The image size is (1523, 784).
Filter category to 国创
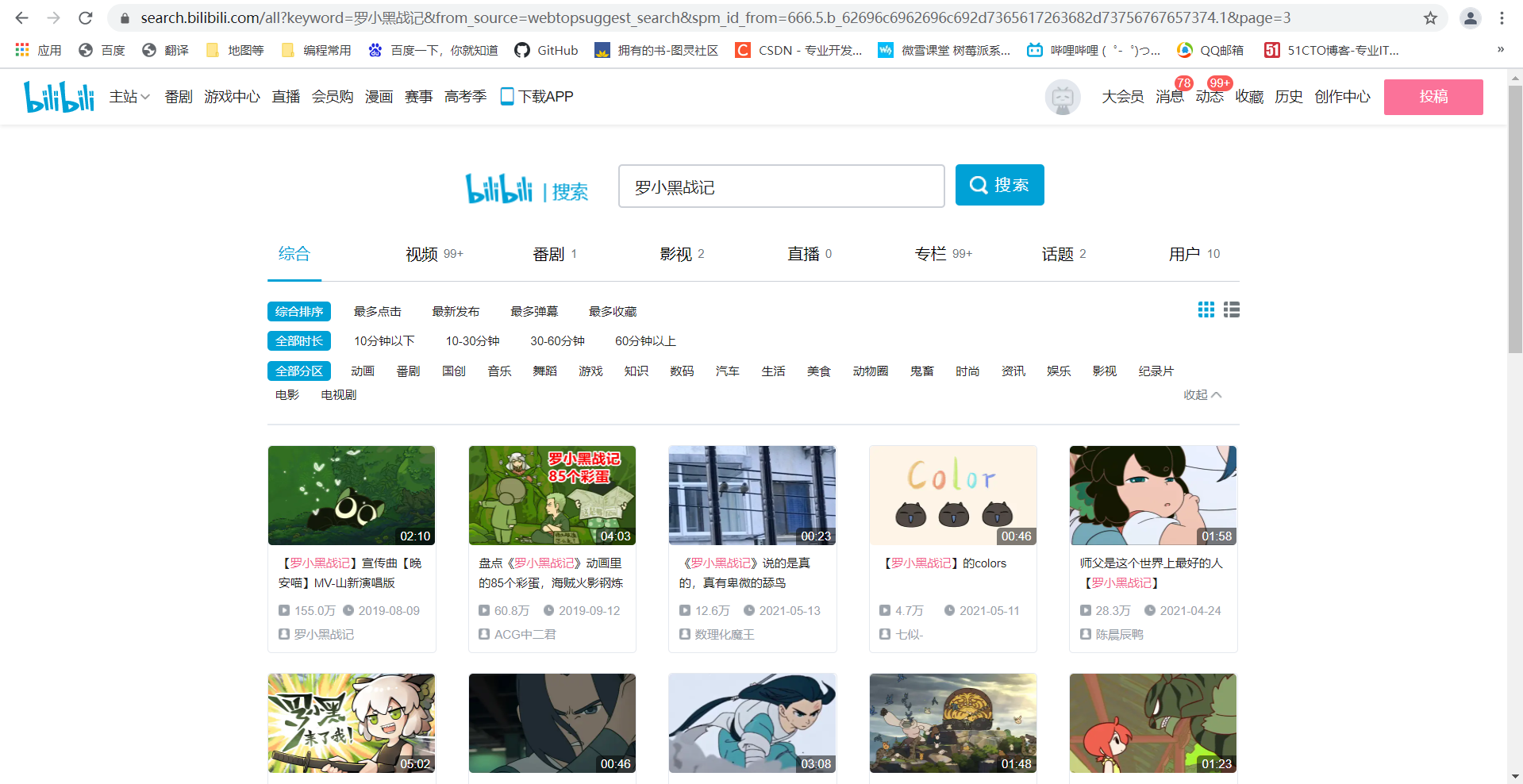[x=454, y=371]
